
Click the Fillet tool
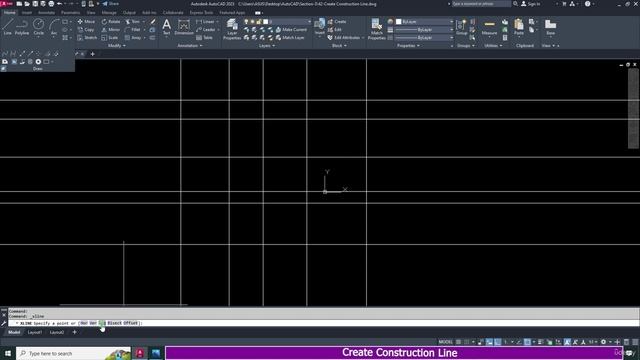tap(133, 30)
